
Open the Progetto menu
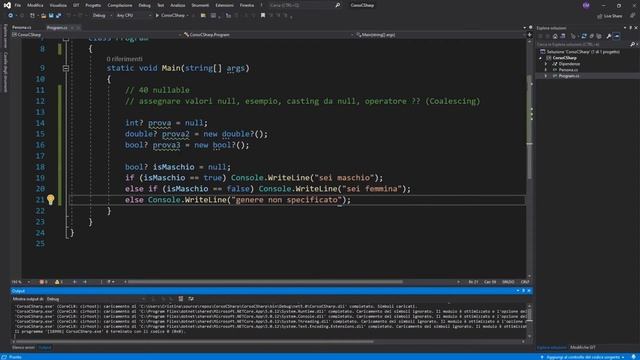coord(93,5)
